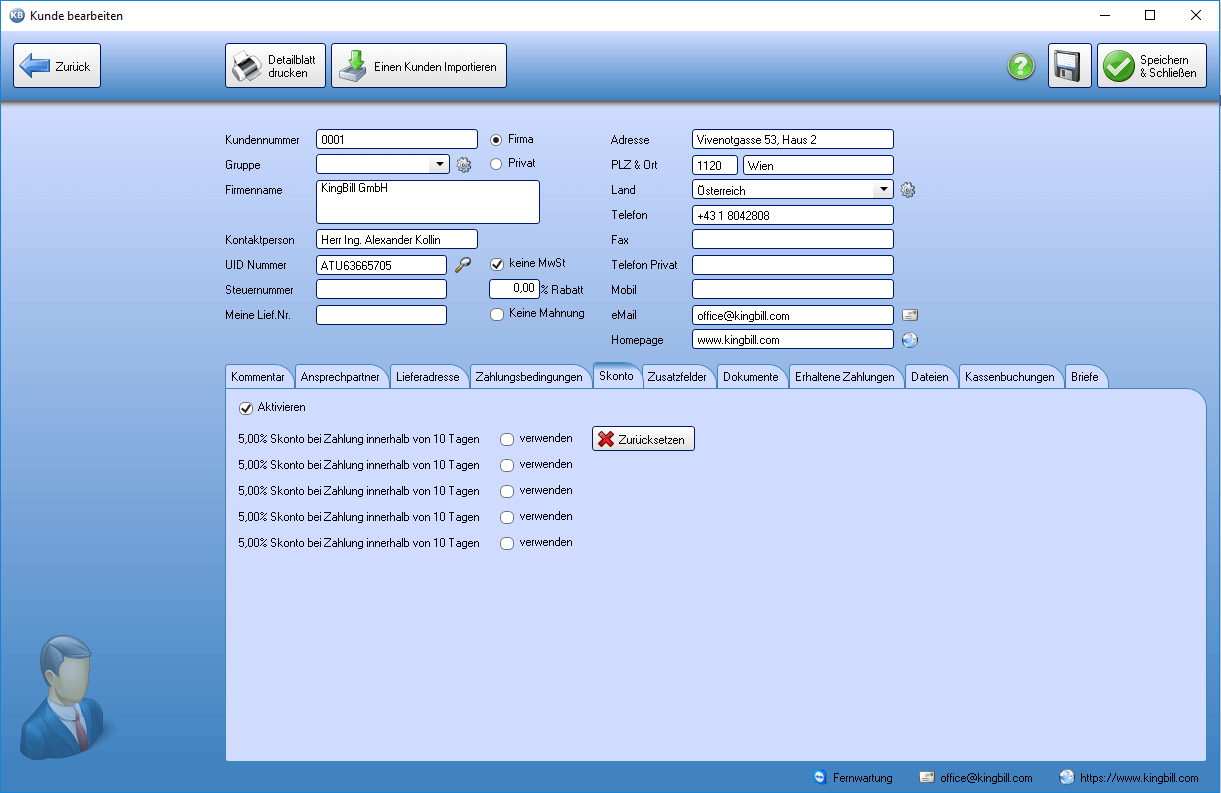Viewport: 1221px width, 793px height.
Task: Click the footer email envelope icon
Action: tap(927, 777)
